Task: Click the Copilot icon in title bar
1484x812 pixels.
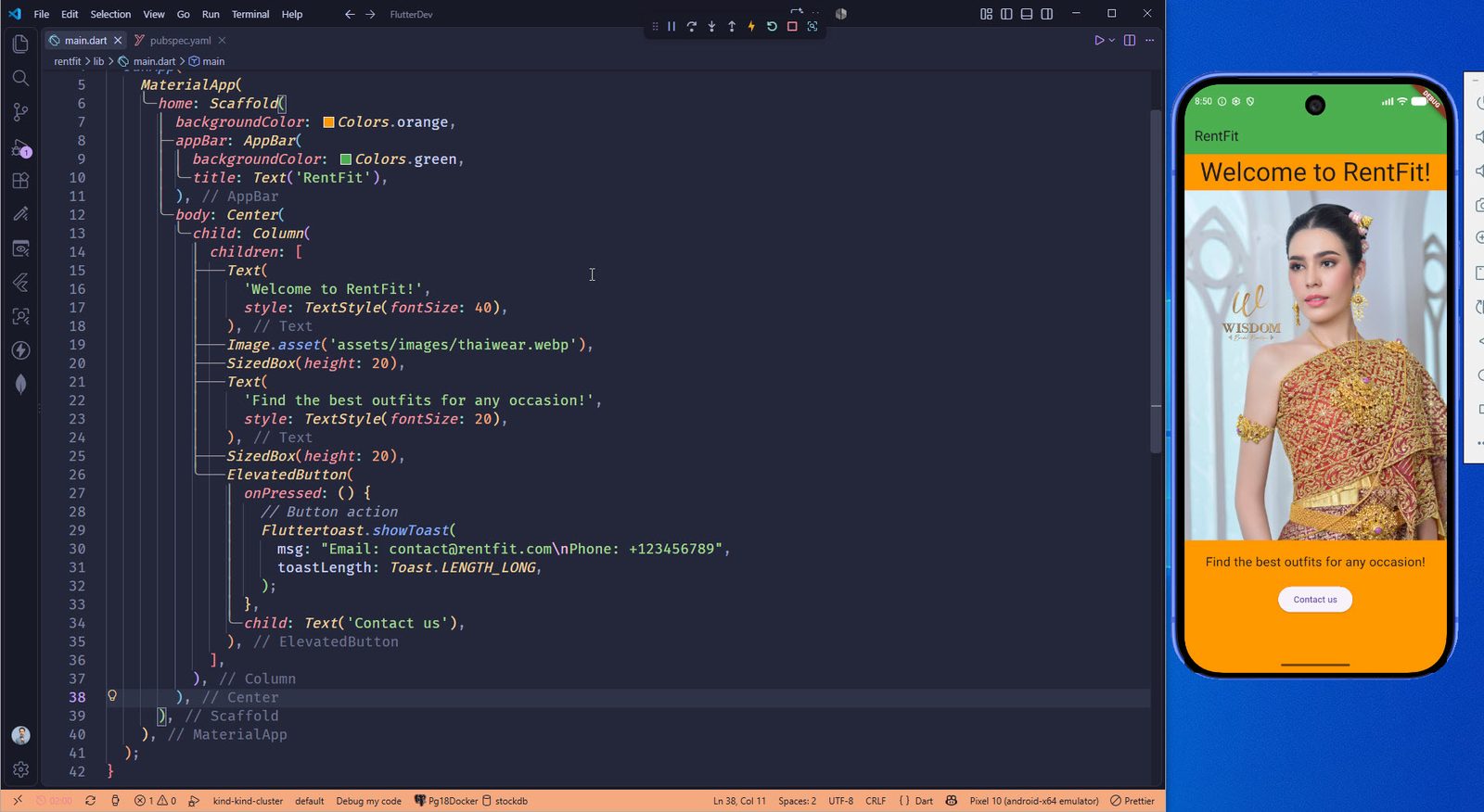Action: coord(841,14)
